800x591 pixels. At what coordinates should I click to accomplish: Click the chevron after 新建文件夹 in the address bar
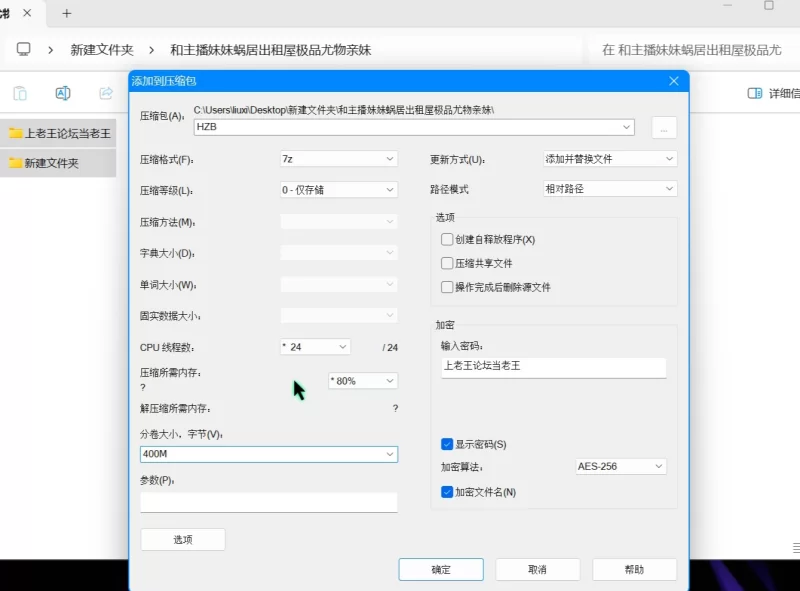tap(152, 50)
